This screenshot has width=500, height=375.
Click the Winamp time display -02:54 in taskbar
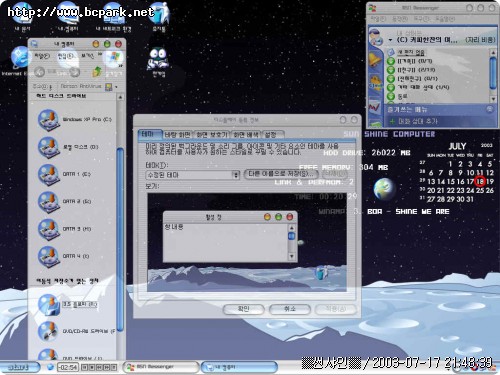pyautogui.click(x=68, y=367)
